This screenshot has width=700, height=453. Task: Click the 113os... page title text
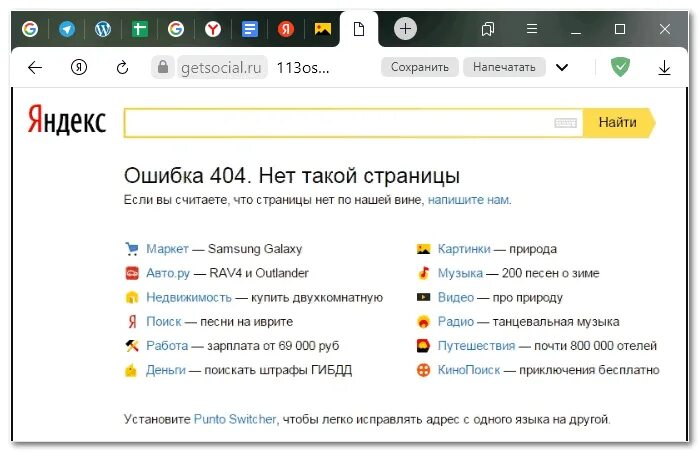(303, 67)
